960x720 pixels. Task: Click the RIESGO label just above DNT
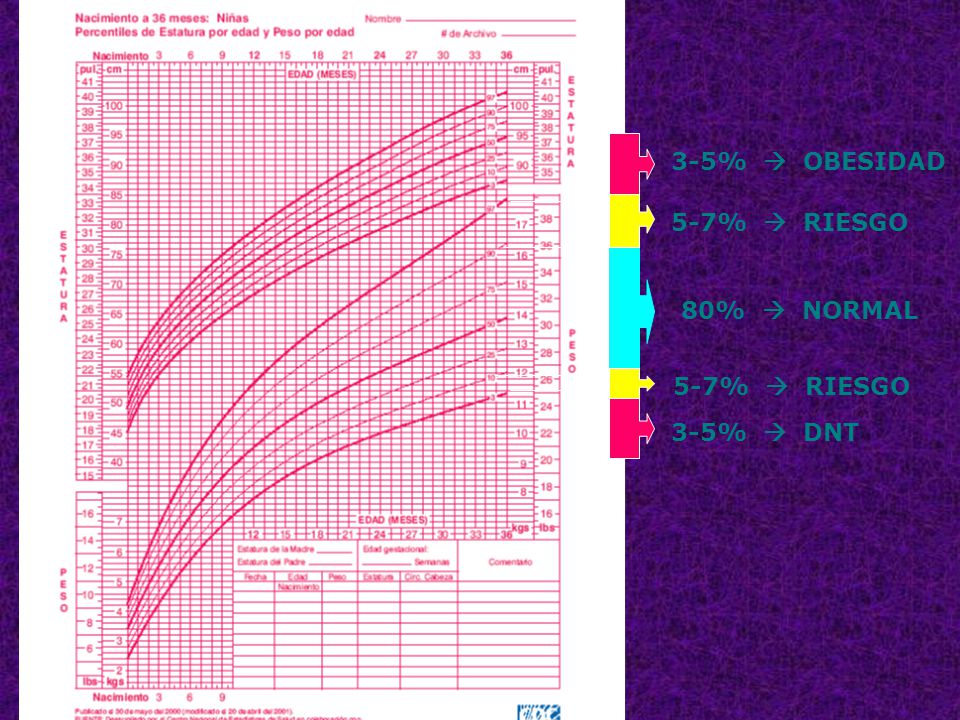(857, 386)
